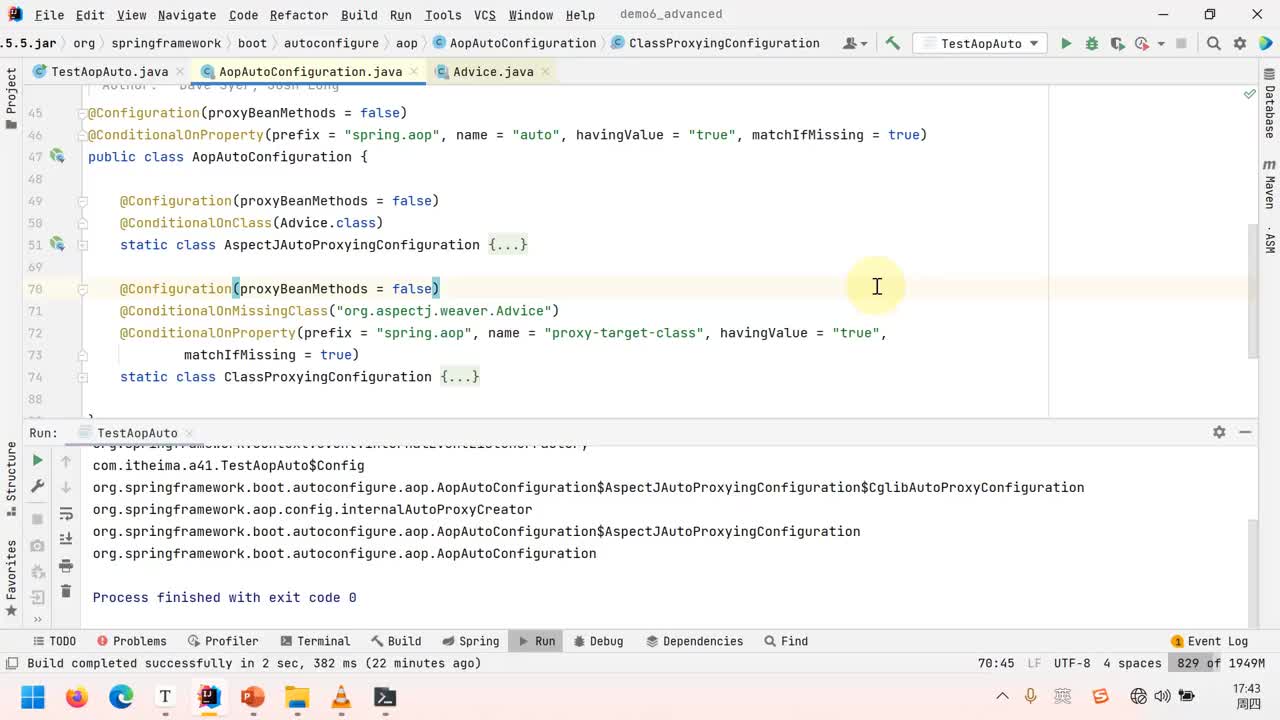Close the AopAutoConfiguration.java tab

point(415,72)
